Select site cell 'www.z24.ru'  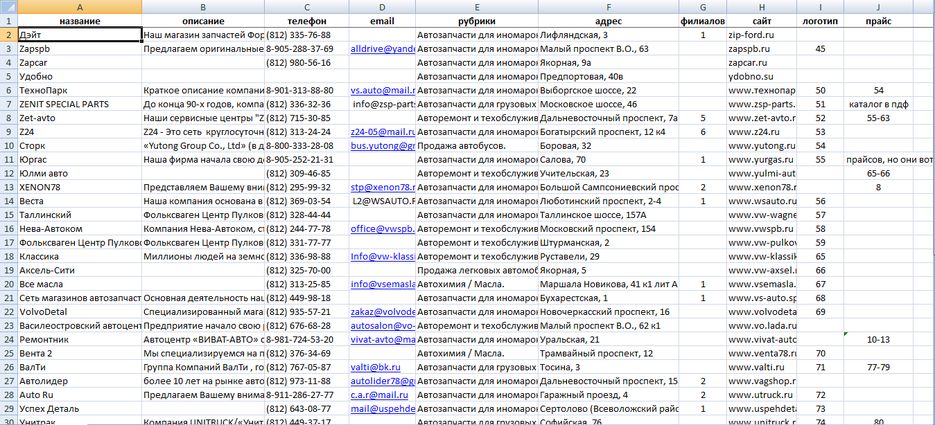pos(761,132)
